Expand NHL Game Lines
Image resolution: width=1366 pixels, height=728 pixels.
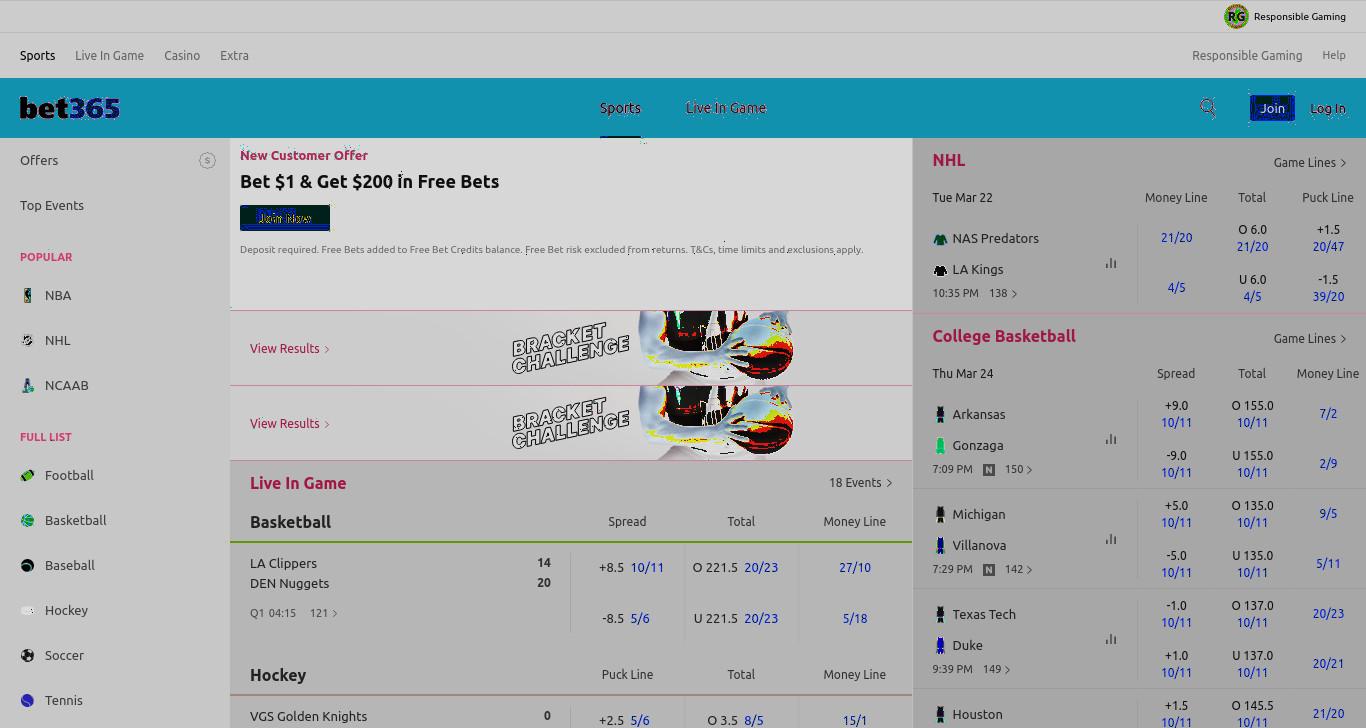tap(1310, 162)
